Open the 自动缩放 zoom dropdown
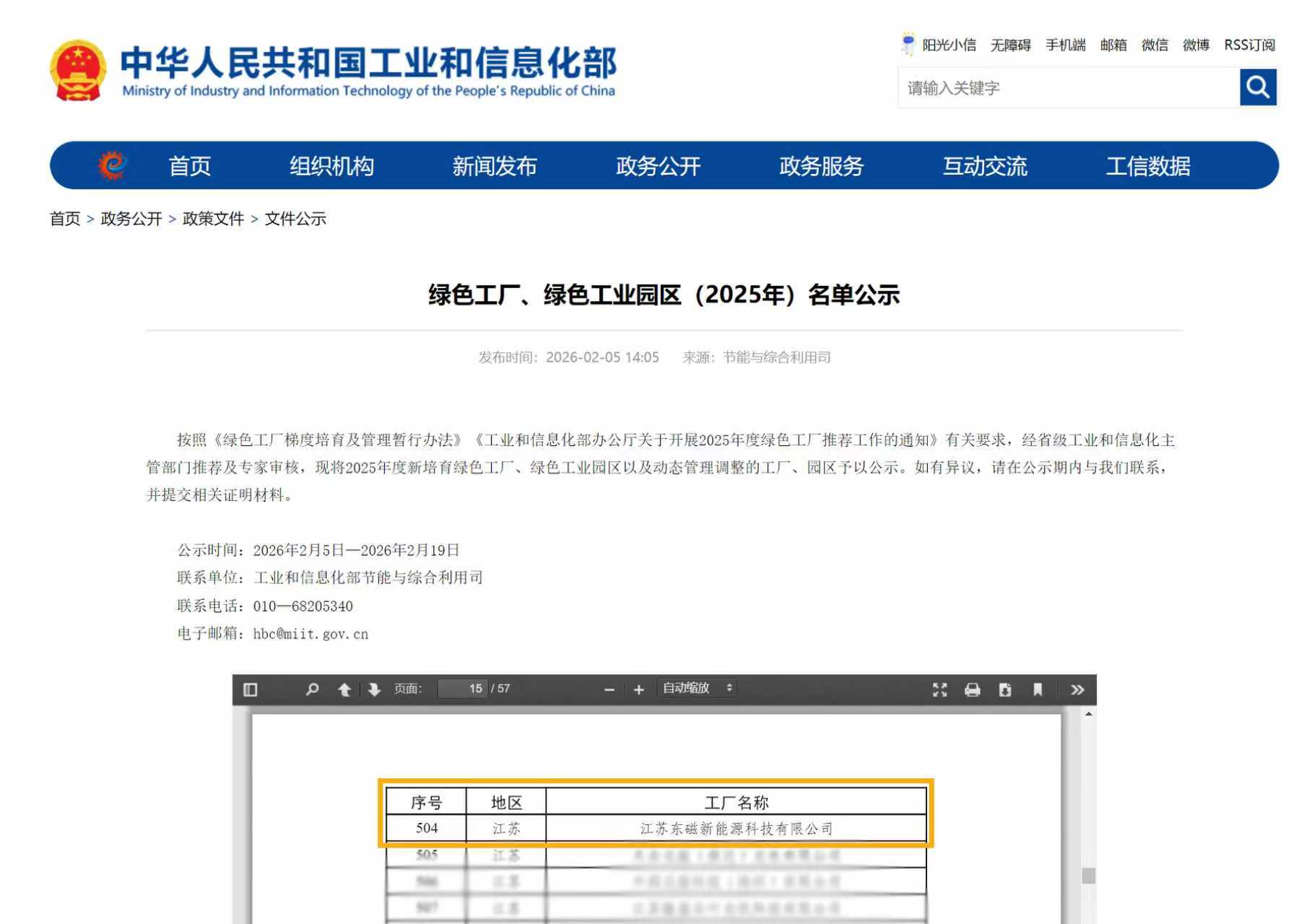The width and height of the screenshot is (1312, 924). (x=697, y=689)
